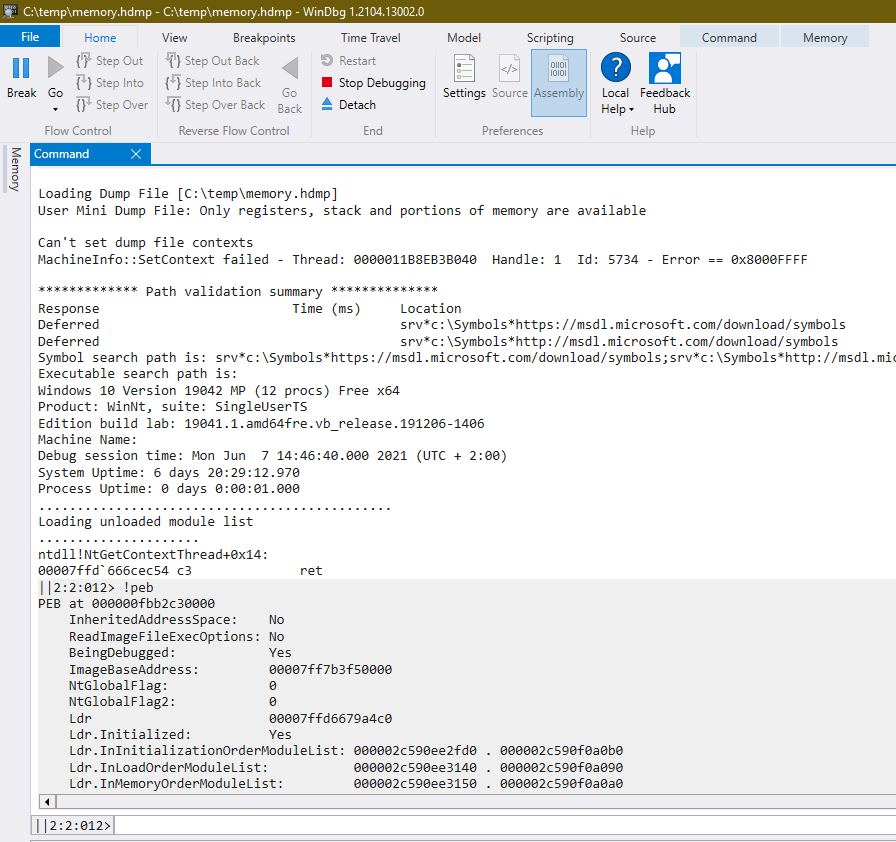Image resolution: width=896 pixels, height=842 pixels.
Task: Switch to the View ribbon tab
Action: pyautogui.click(x=174, y=38)
